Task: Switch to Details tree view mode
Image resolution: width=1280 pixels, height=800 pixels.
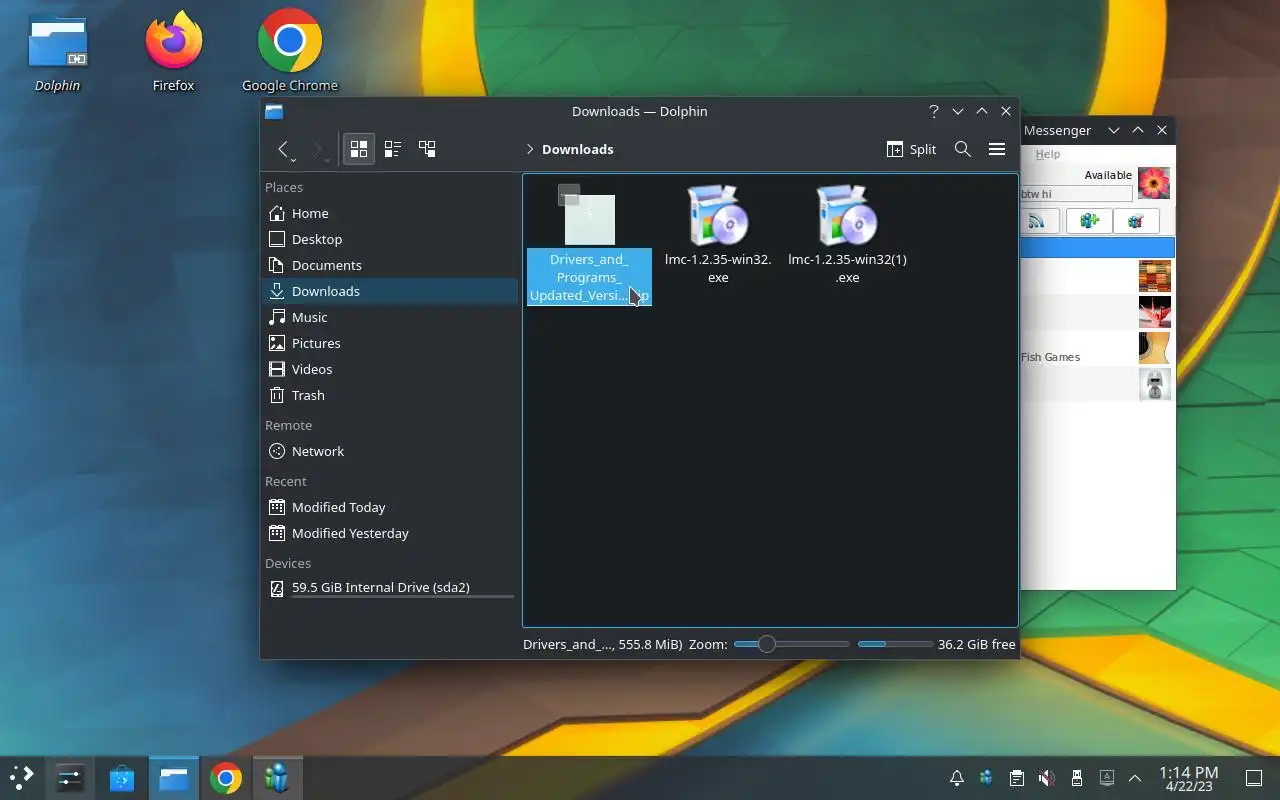Action: point(427,149)
